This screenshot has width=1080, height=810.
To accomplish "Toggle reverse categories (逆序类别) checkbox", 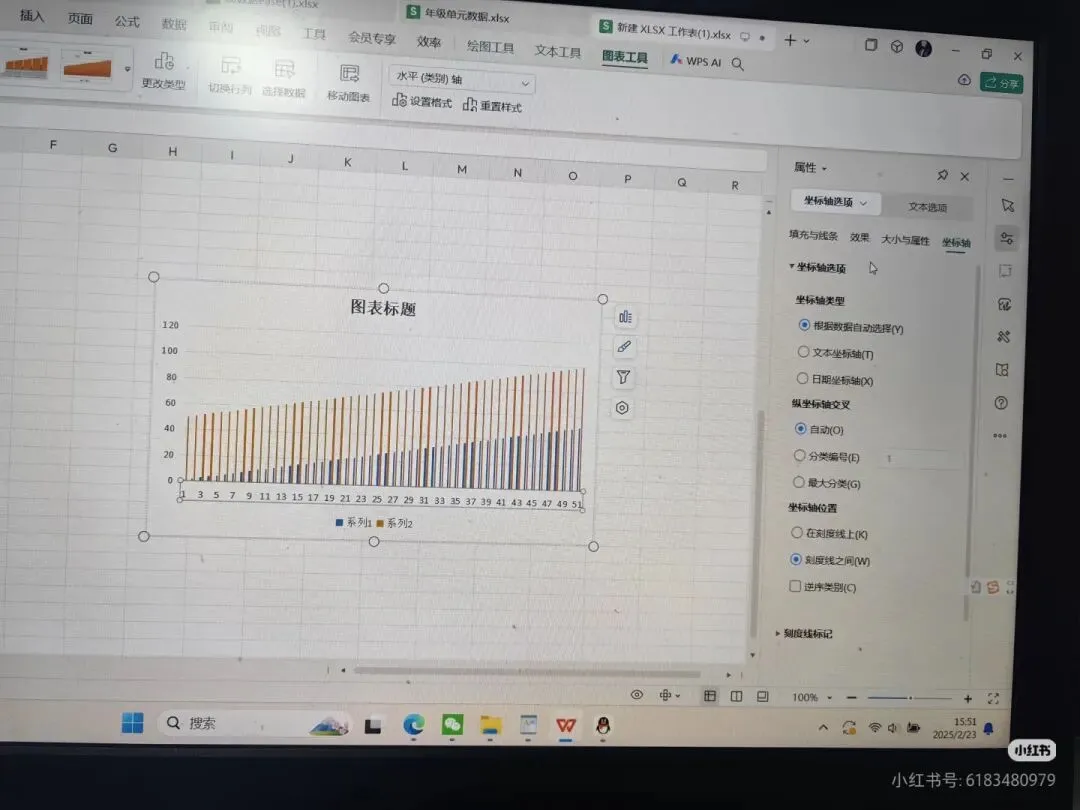I will pyautogui.click(x=795, y=586).
